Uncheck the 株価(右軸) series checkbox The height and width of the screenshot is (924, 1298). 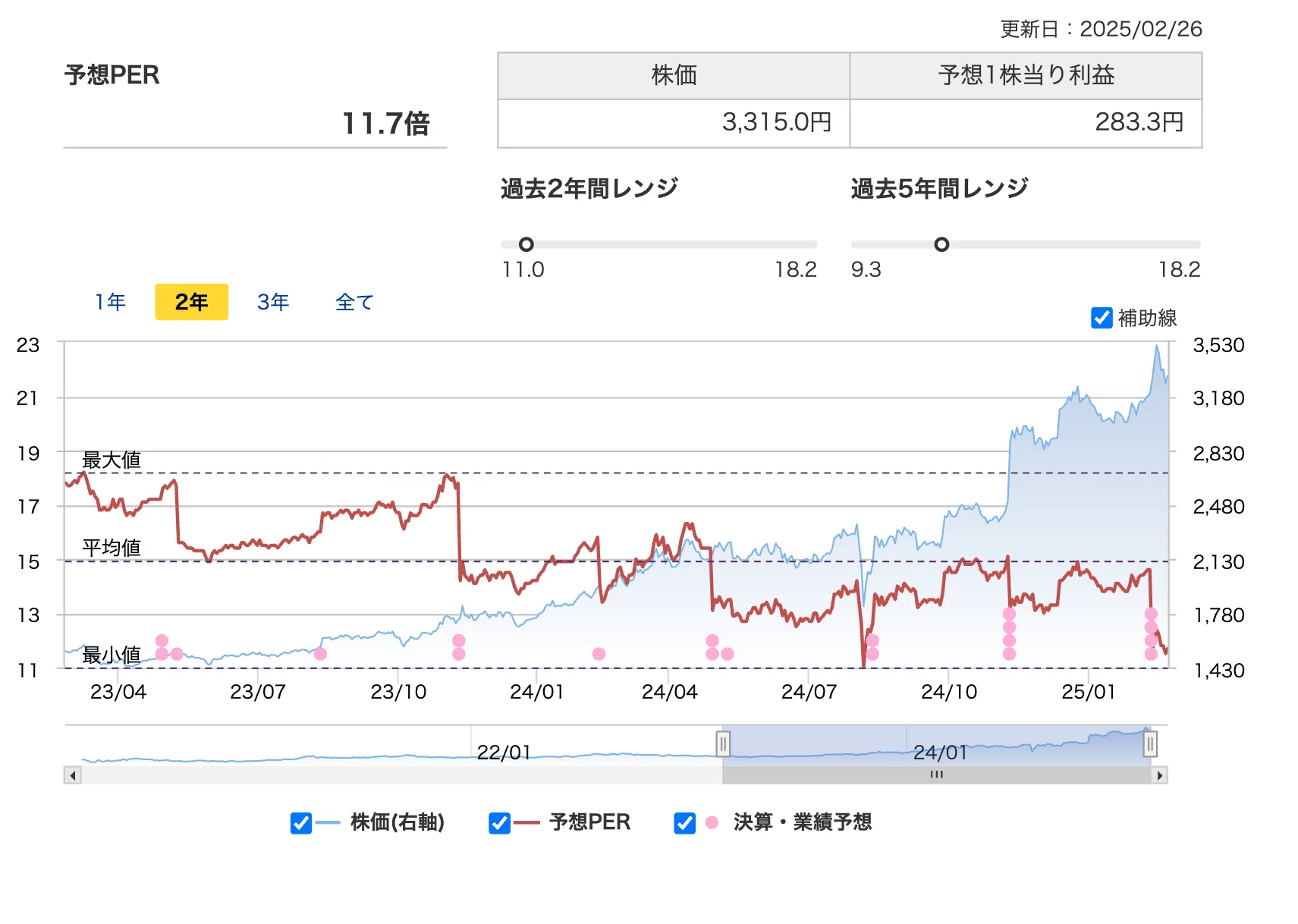pos(301,823)
